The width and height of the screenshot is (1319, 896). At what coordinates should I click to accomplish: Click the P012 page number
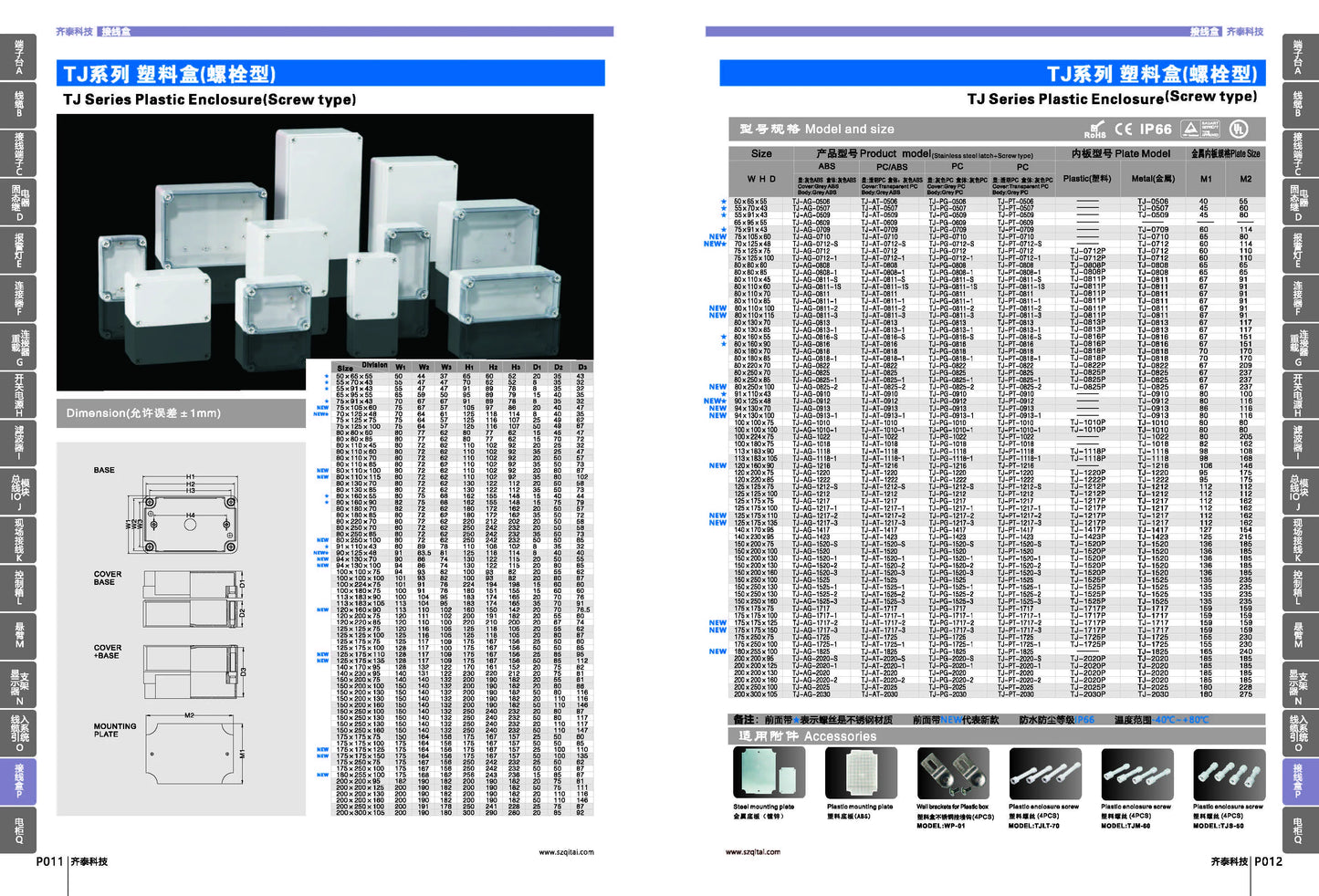pyautogui.click(x=1268, y=861)
